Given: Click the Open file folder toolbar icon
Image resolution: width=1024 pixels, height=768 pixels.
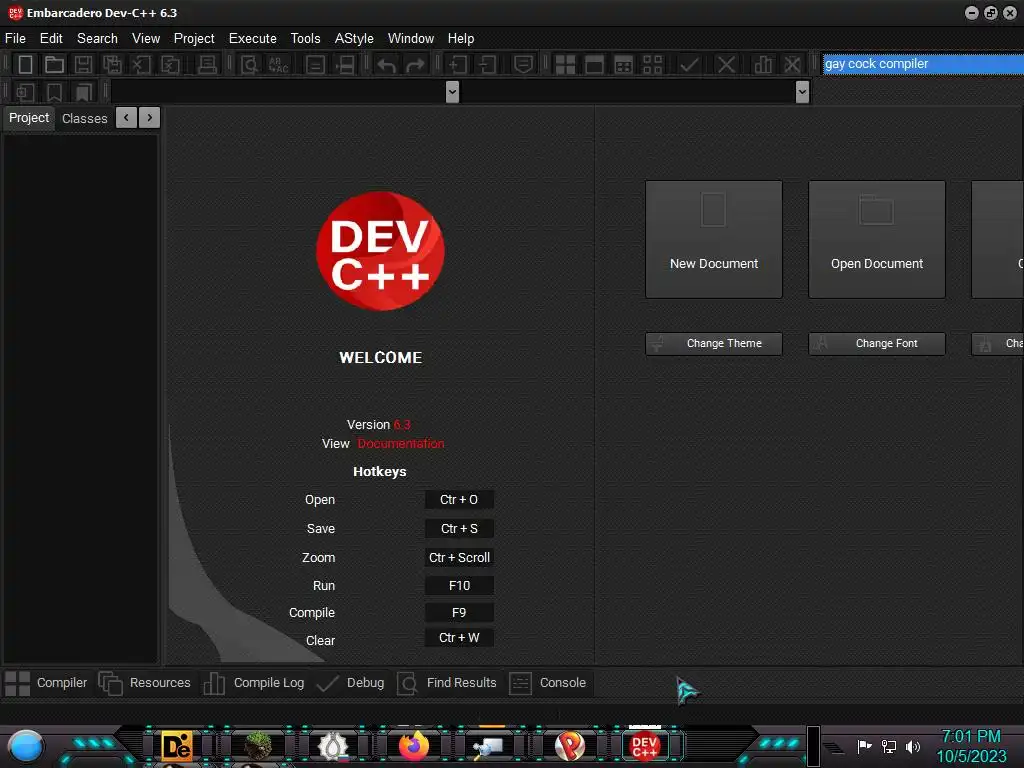Looking at the screenshot, I should [x=54, y=64].
